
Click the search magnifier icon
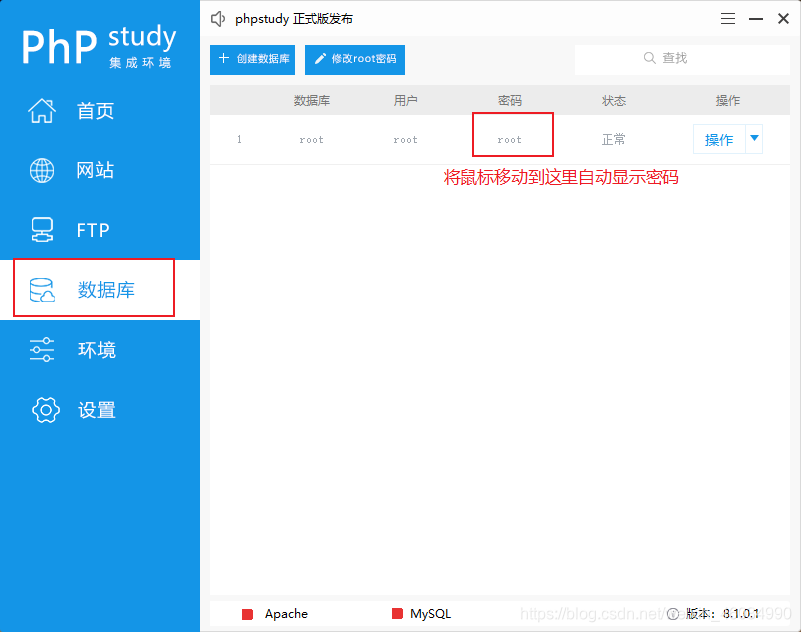(650, 58)
